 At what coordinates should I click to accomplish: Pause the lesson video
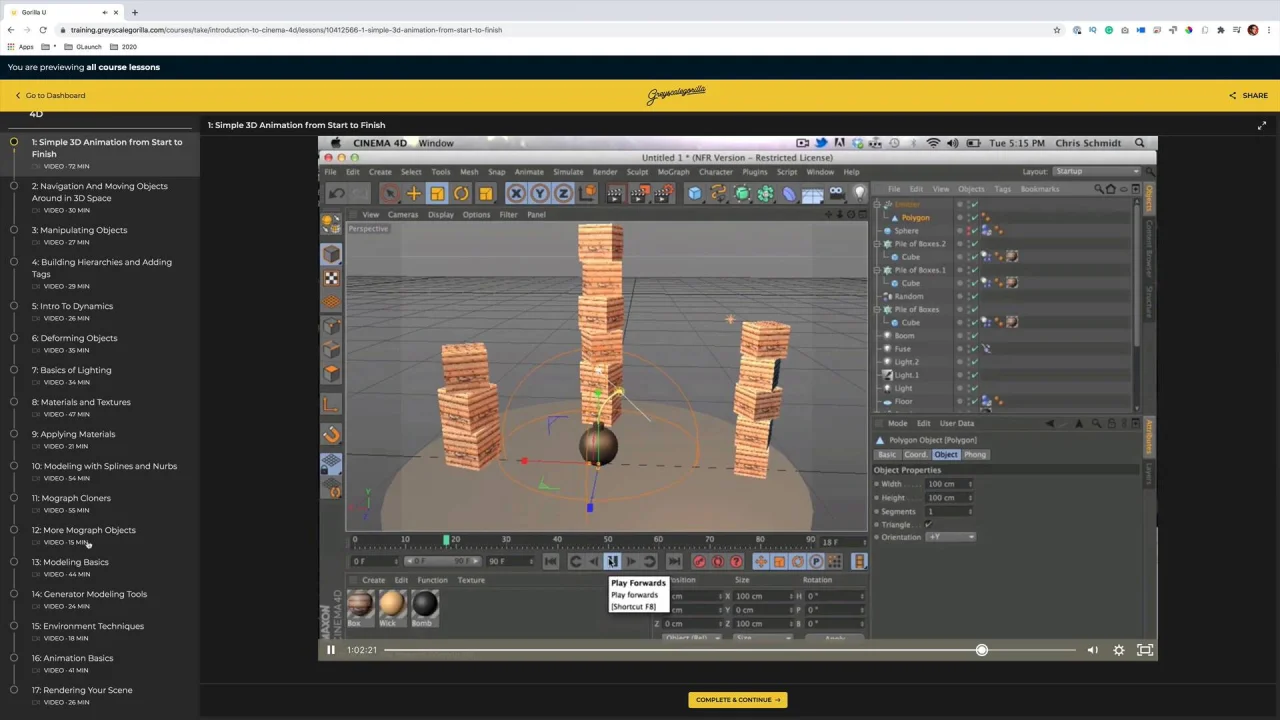331,650
